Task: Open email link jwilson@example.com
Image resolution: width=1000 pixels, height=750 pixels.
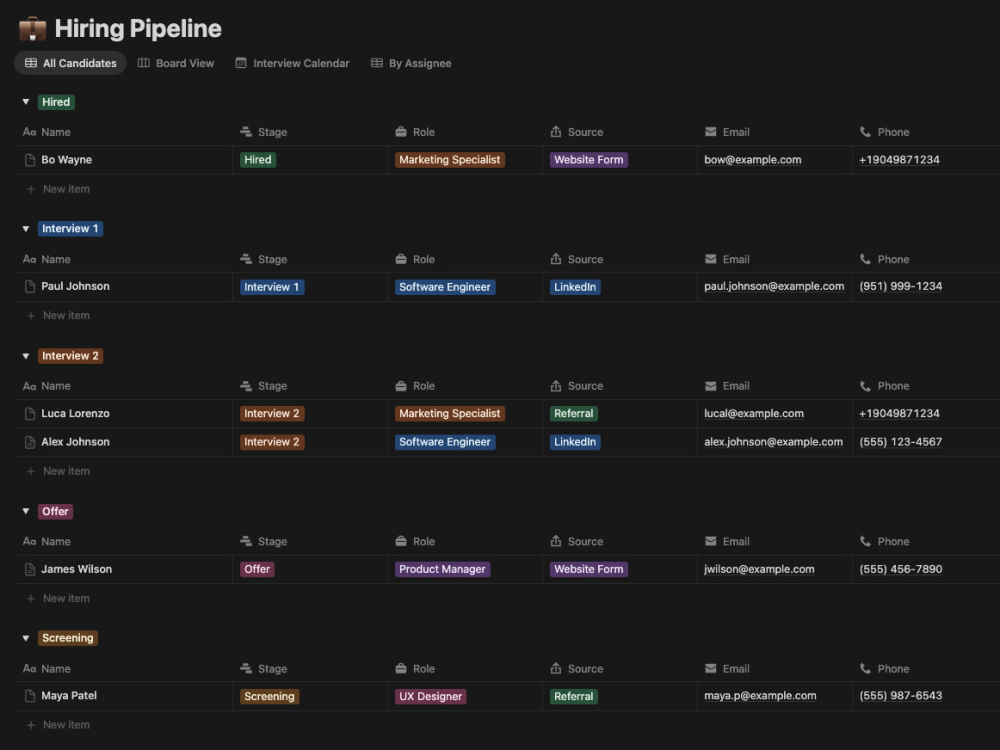Action: 759,570
